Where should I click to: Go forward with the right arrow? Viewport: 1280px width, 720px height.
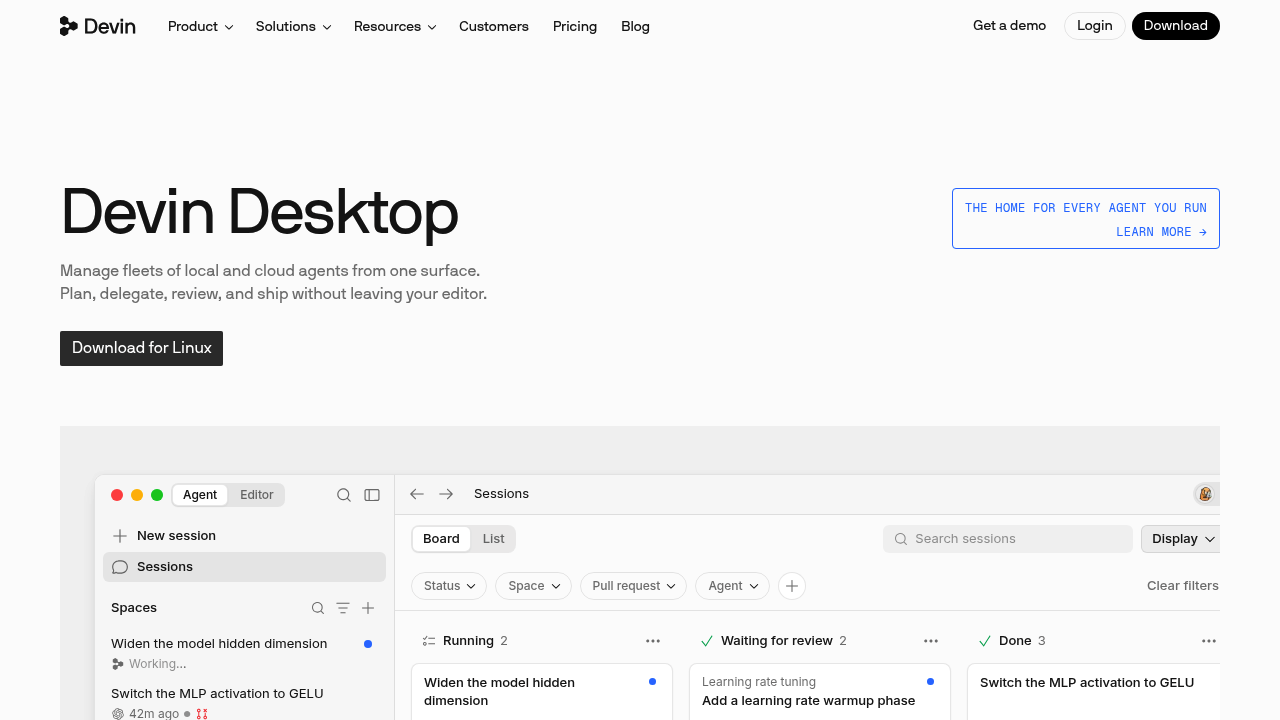(446, 494)
